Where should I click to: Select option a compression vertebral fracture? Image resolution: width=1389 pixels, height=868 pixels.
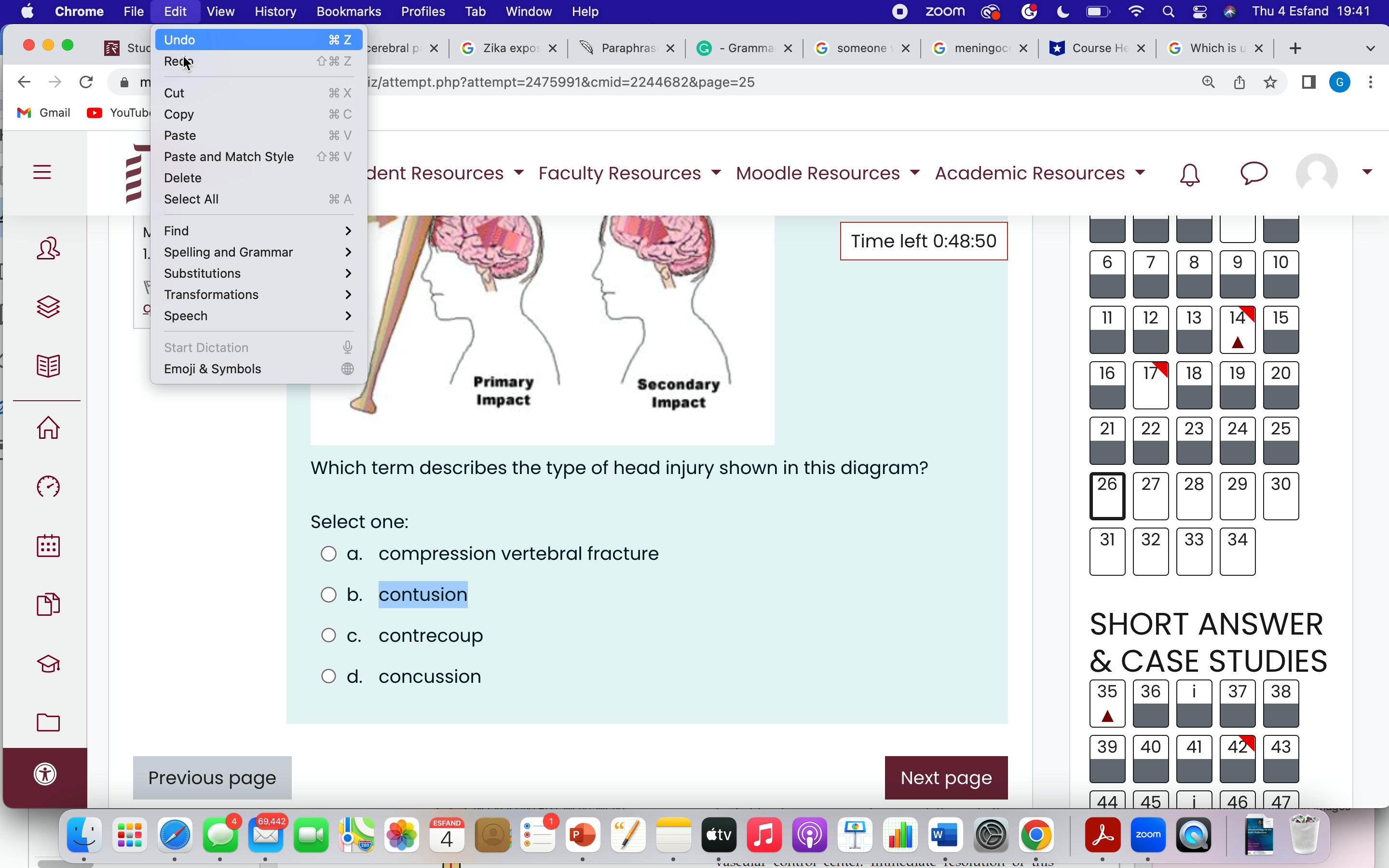point(328,554)
